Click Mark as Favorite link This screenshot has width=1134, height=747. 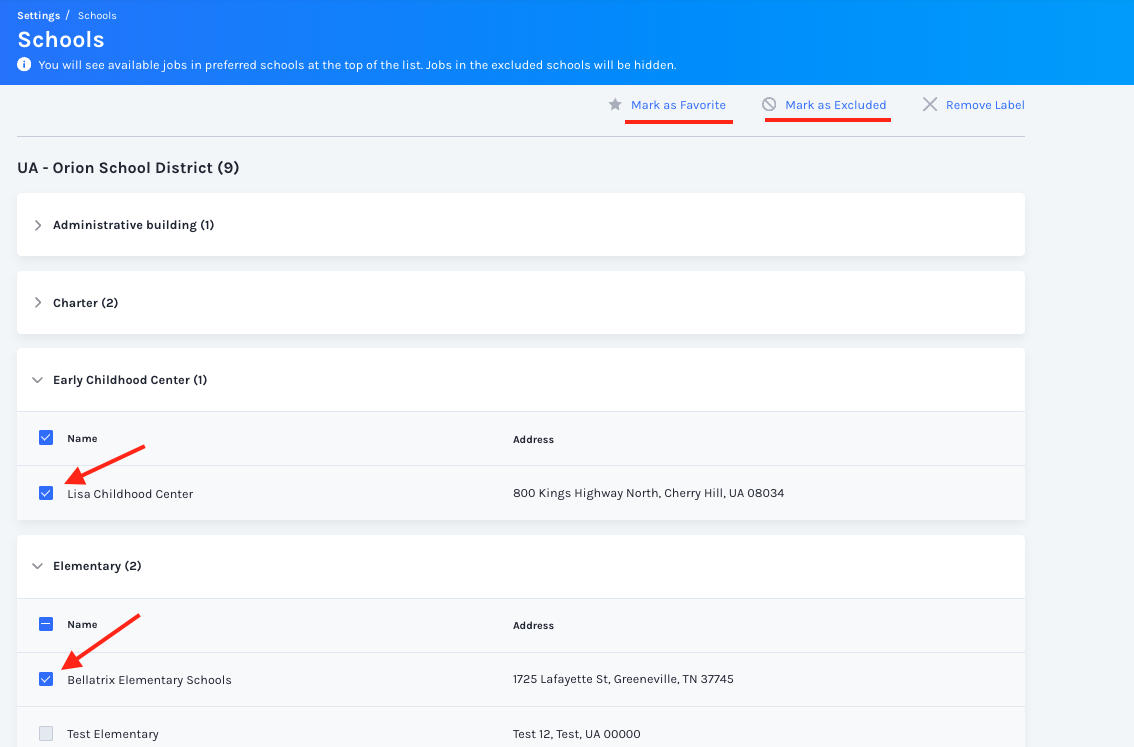click(x=678, y=105)
